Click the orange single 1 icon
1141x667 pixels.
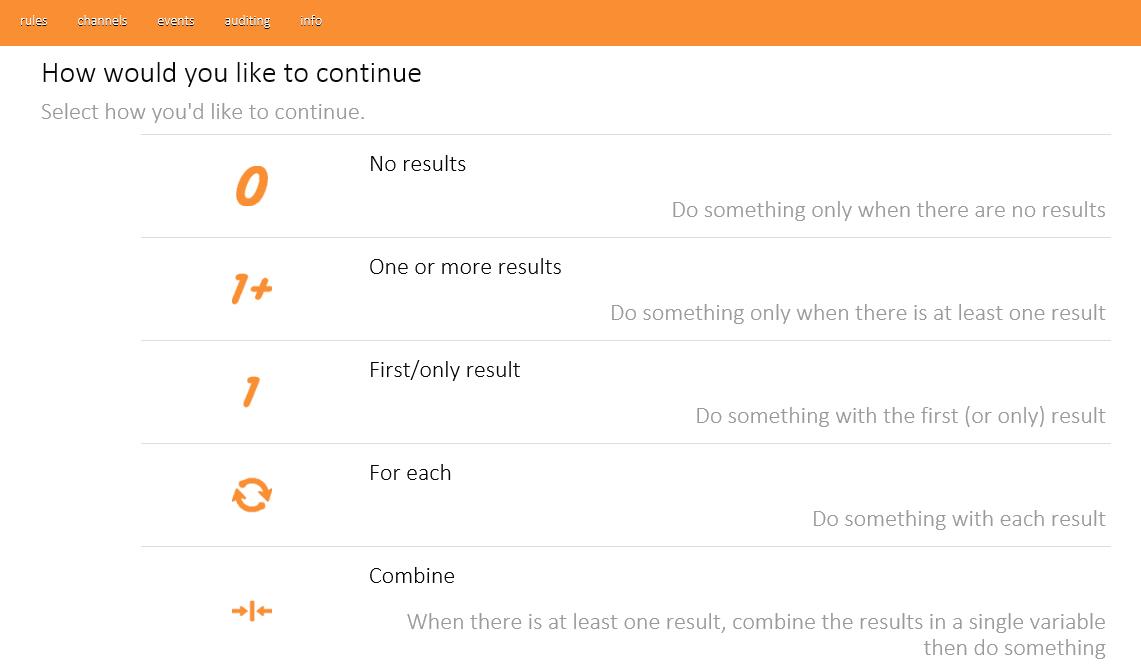[251, 392]
